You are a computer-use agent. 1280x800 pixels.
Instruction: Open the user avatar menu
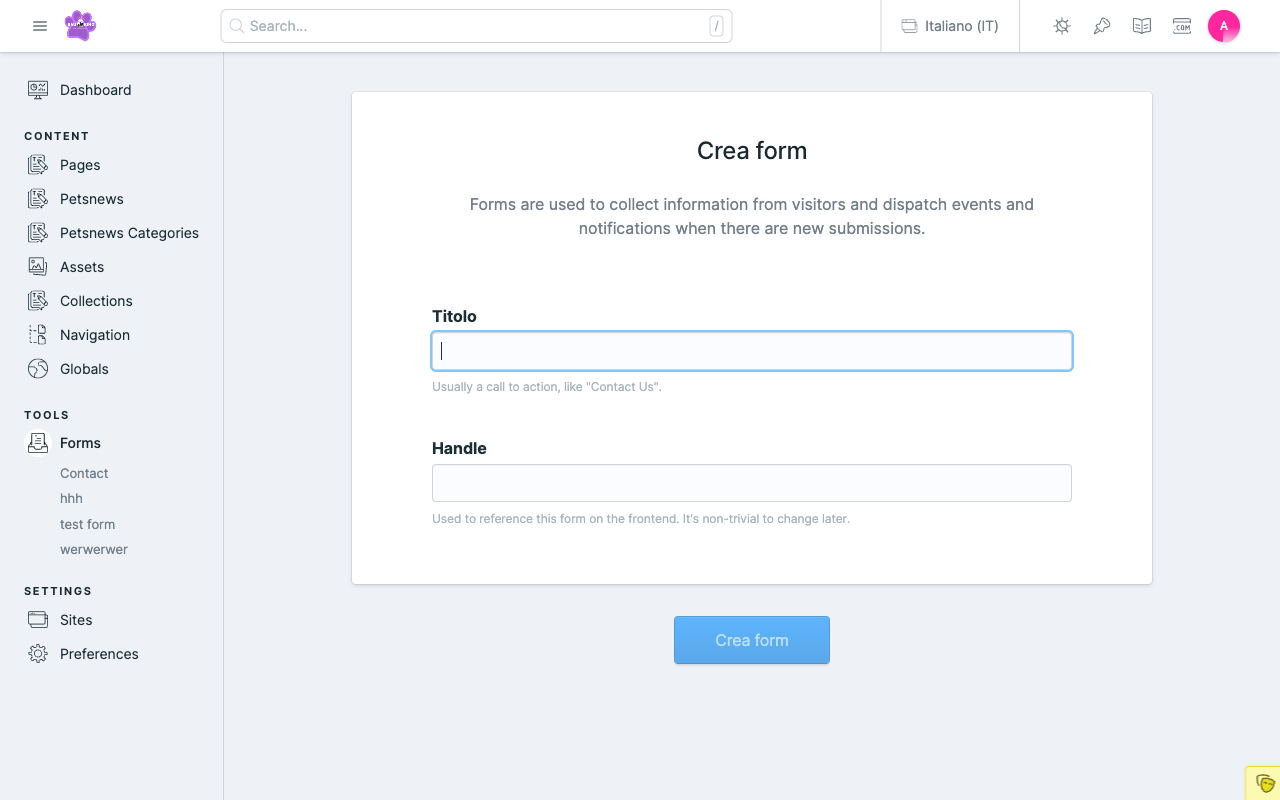pos(1224,26)
